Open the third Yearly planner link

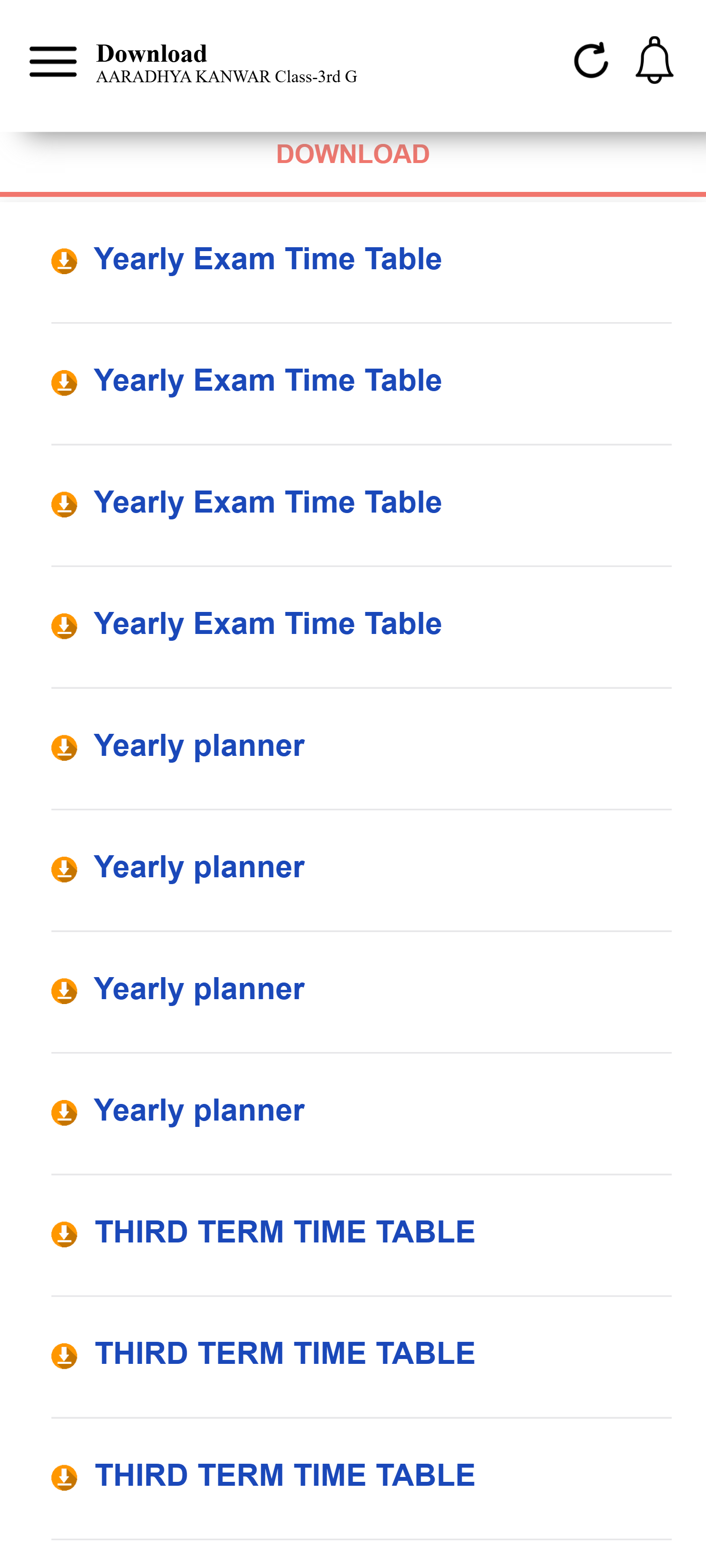click(199, 988)
